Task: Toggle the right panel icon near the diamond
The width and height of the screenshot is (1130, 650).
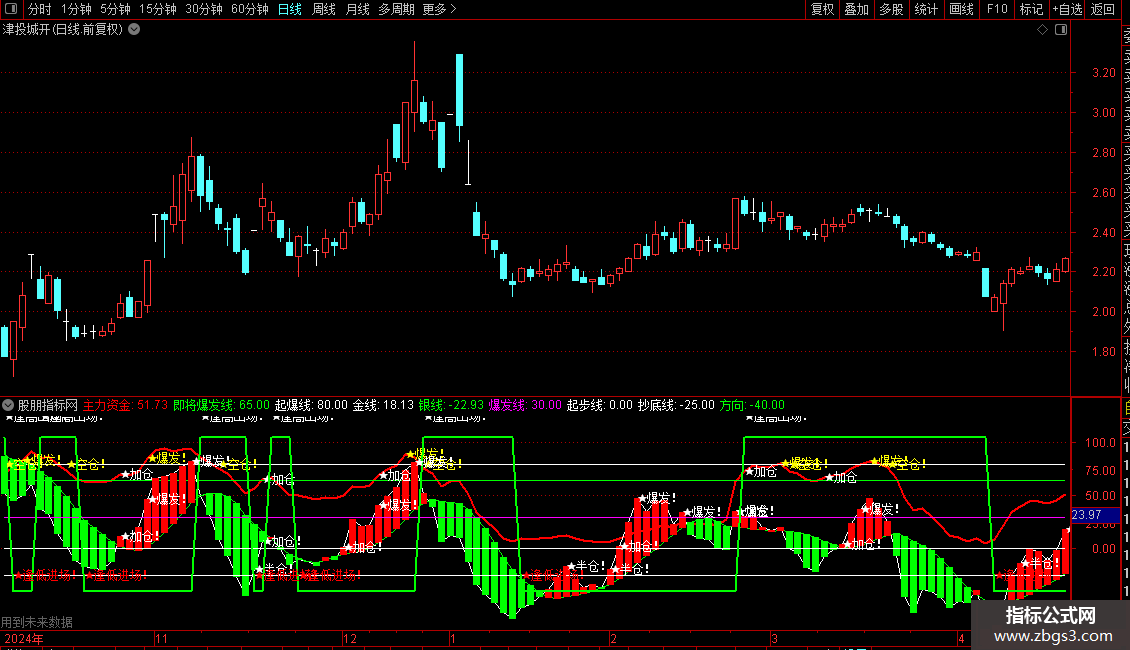Action: (x=1061, y=30)
